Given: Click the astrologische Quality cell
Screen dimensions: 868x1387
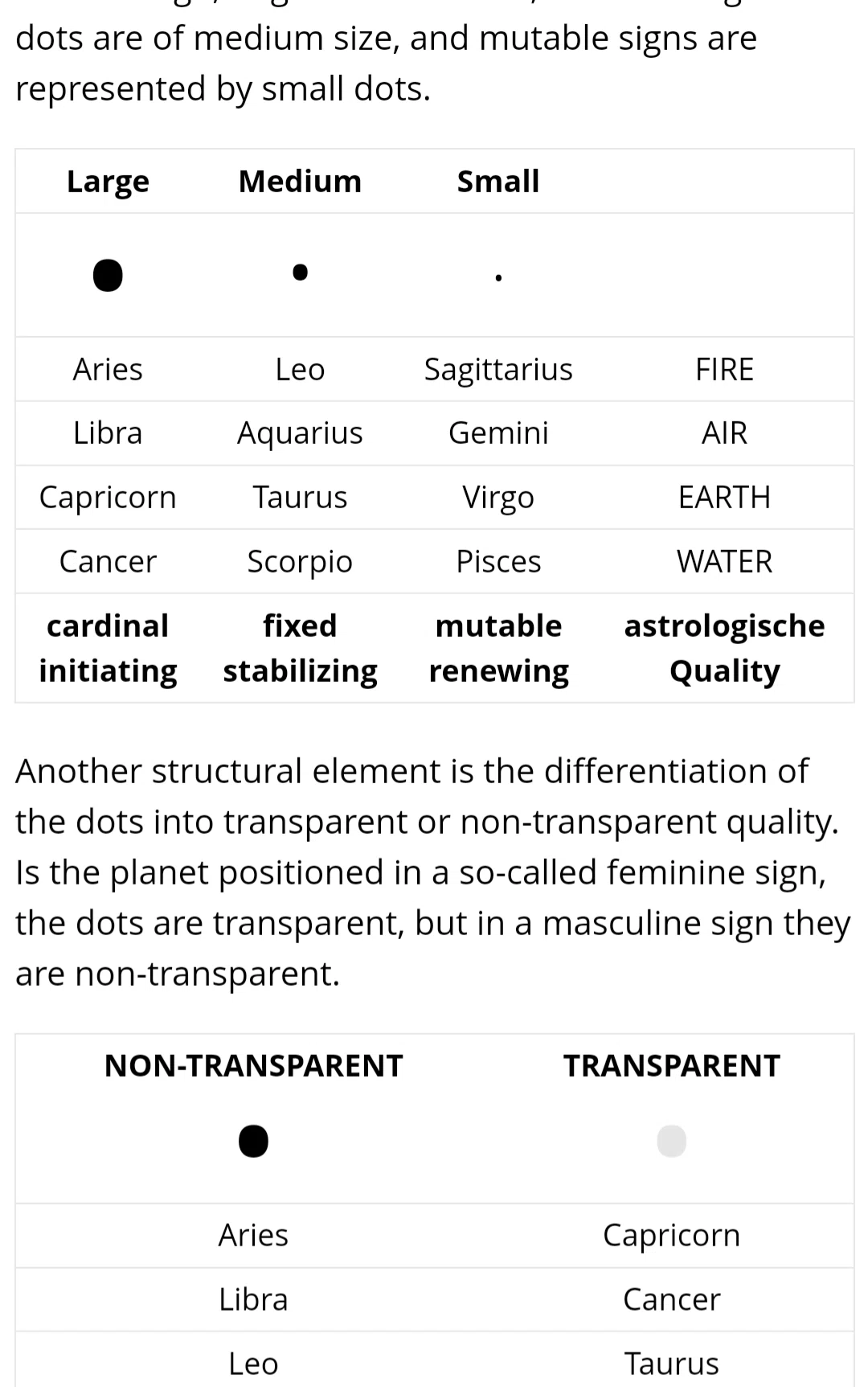Looking at the screenshot, I should point(724,648).
